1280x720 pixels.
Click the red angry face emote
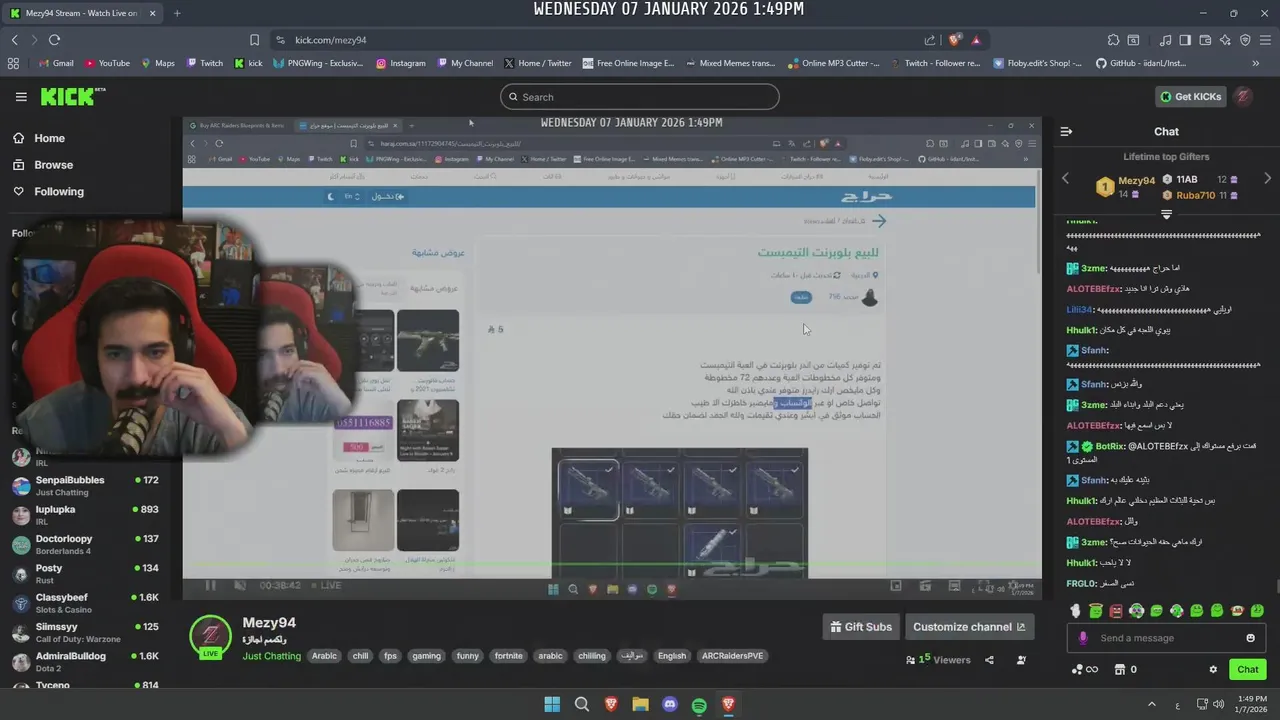[x=1116, y=610]
